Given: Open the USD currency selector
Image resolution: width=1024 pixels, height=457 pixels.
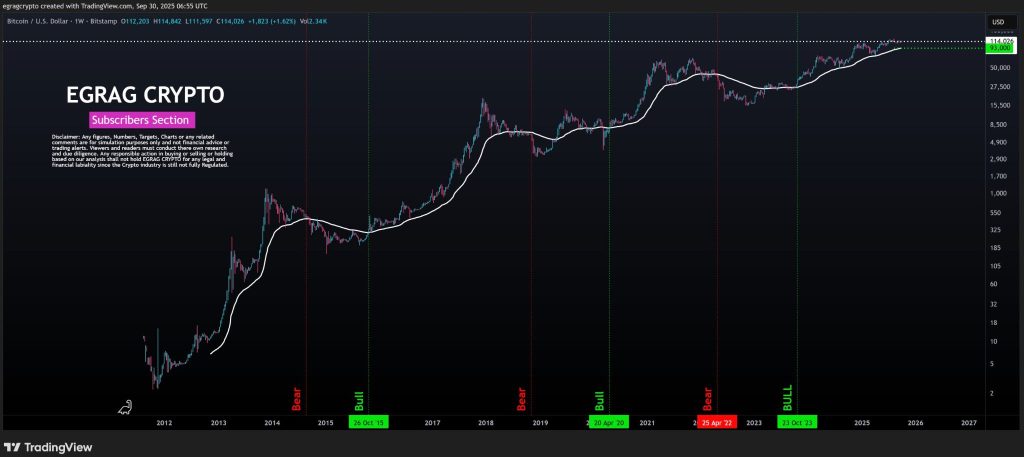Looking at the screenshot, I should coord(997,21).
